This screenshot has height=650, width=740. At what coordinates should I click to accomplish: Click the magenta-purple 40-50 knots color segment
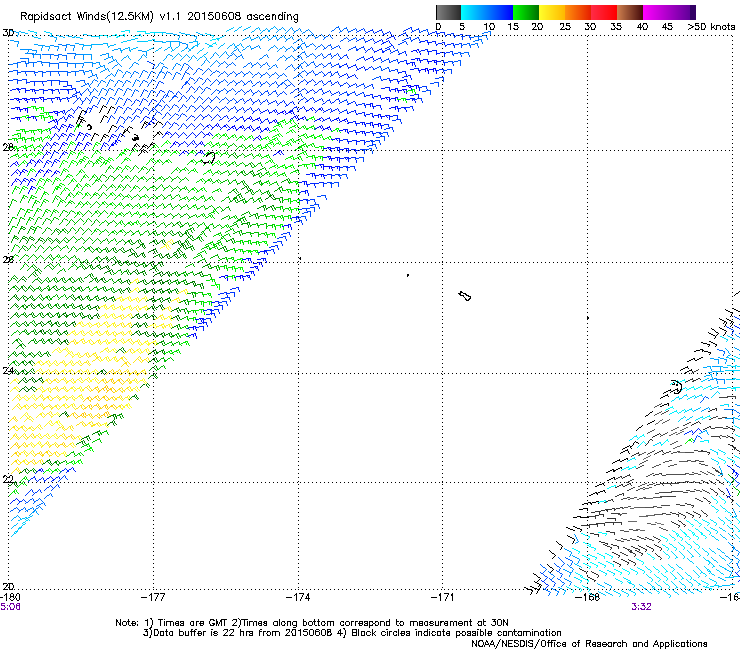tap(669, 12)
